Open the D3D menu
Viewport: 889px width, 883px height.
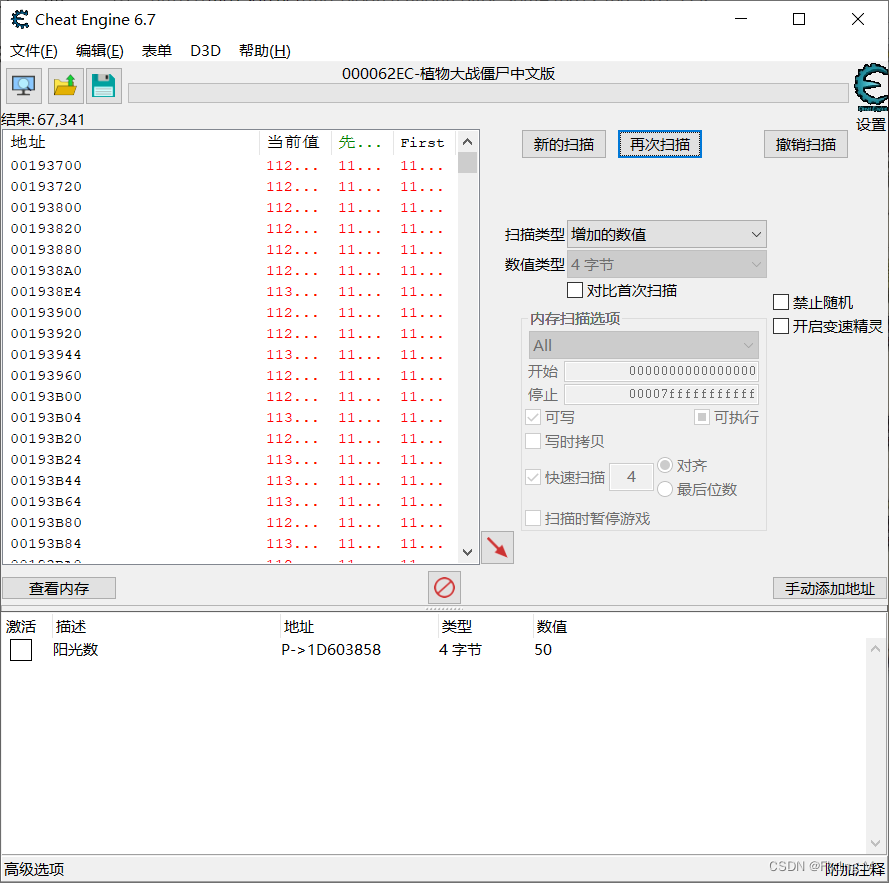pyautogui.click(x=205, y=50)
